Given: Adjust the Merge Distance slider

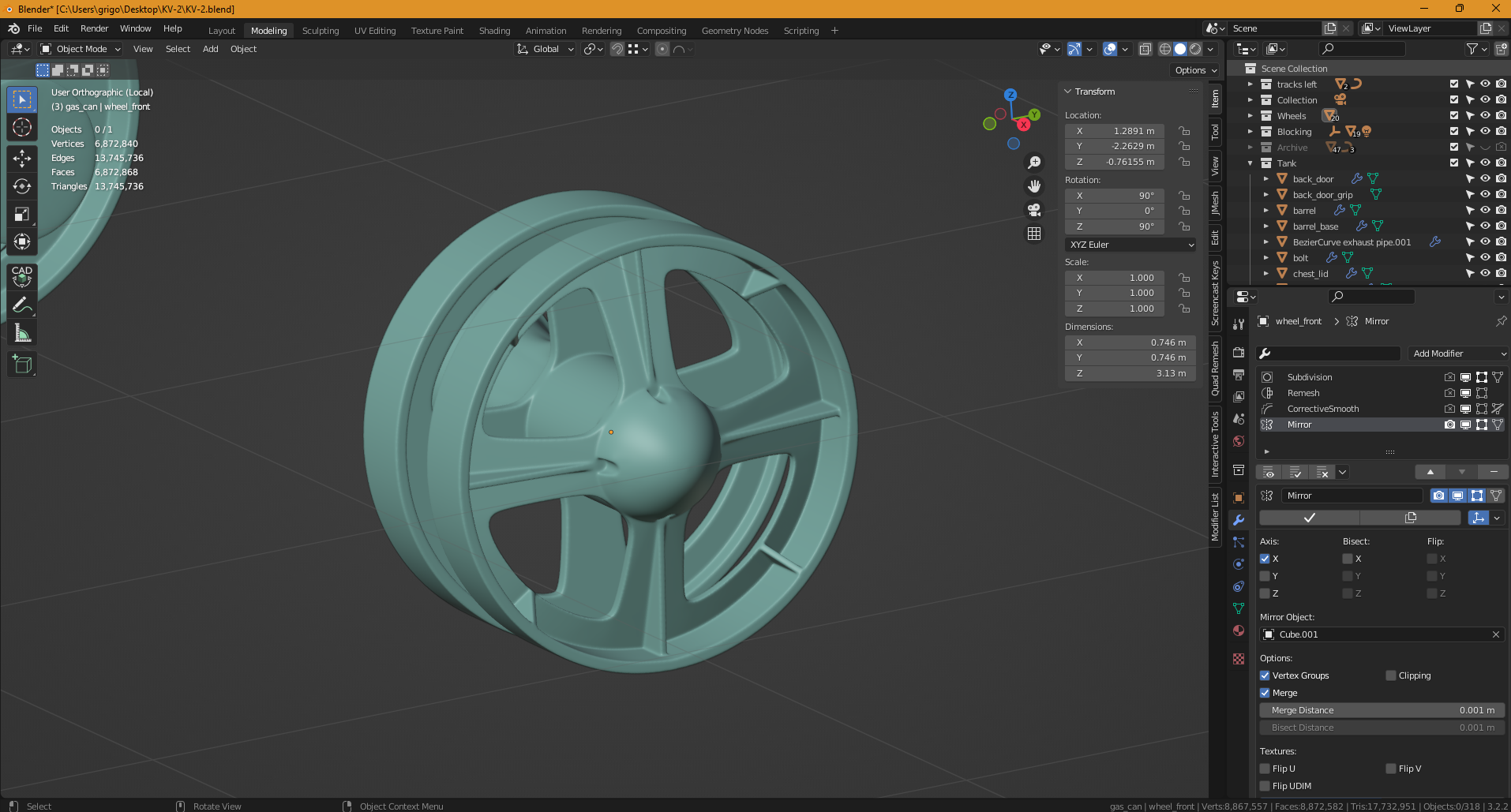Looking at the screenshot, I should click(x=1382, y=710).
